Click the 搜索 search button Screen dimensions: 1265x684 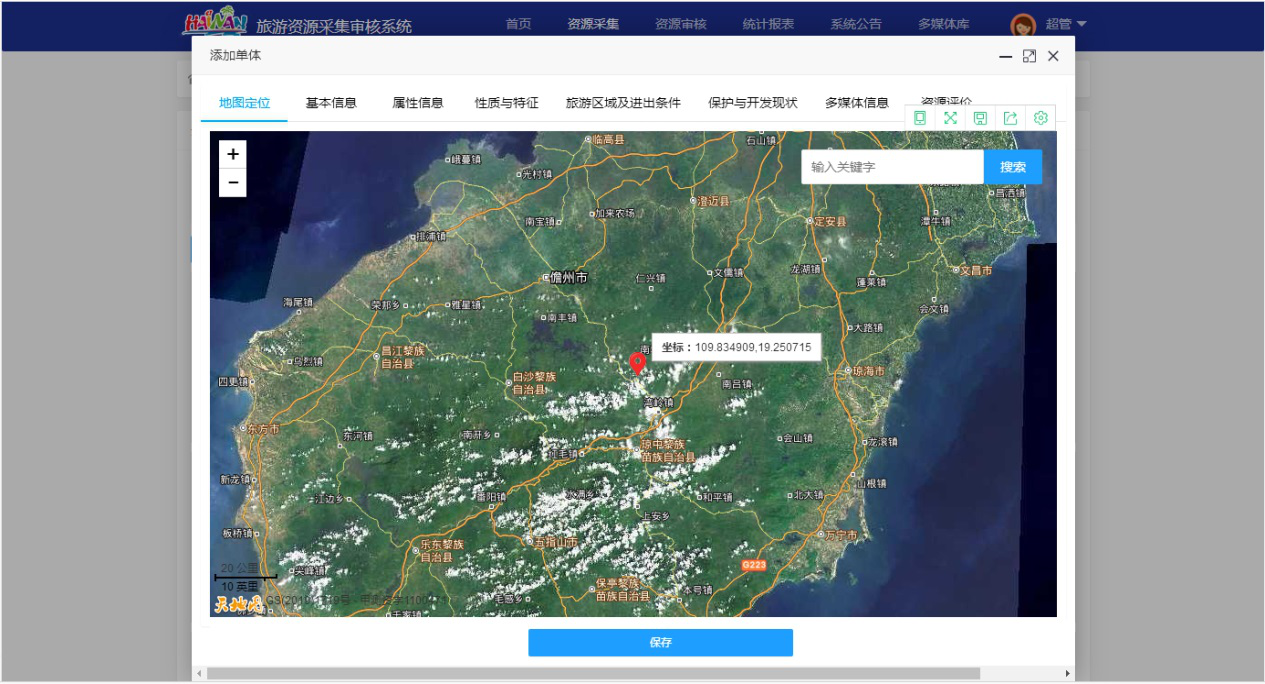1013,167
